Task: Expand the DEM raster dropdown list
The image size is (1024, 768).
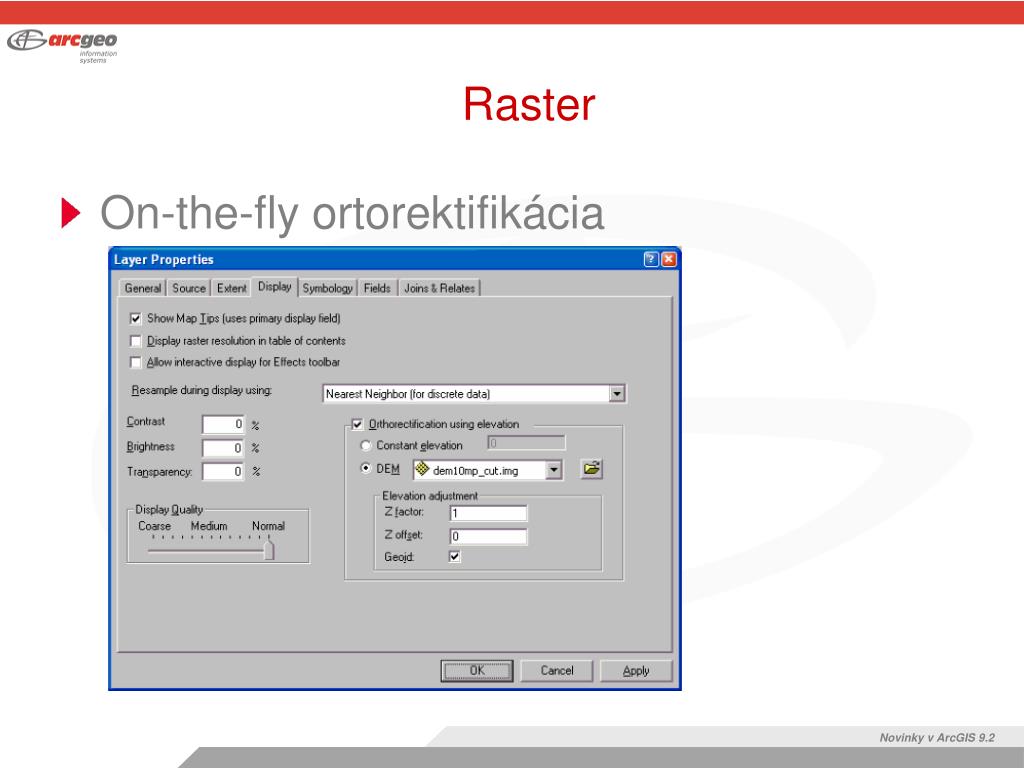Action: point(553,470)
